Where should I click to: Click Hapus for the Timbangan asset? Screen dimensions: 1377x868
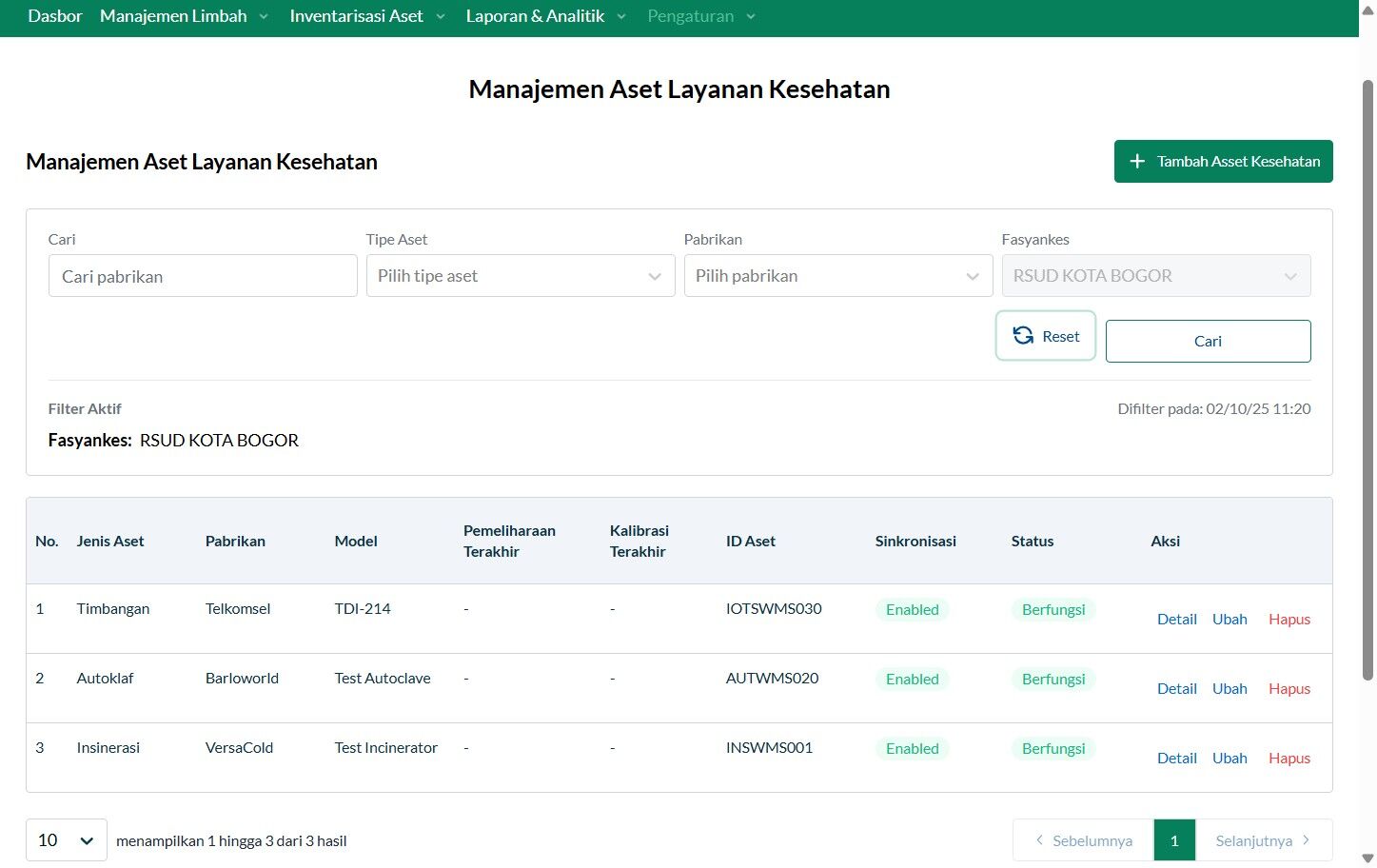pyautogui.click(x=1288, y=620)
